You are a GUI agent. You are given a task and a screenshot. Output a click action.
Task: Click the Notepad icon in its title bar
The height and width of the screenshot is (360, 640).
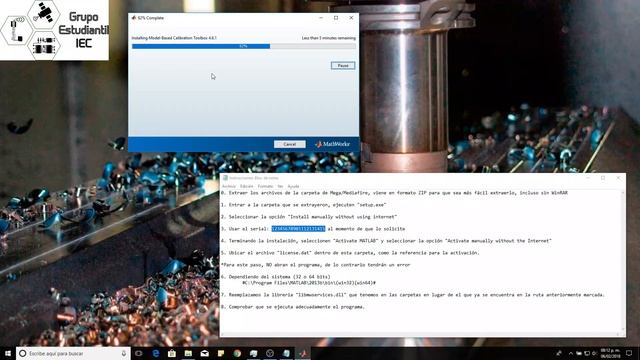coord(225,178)
